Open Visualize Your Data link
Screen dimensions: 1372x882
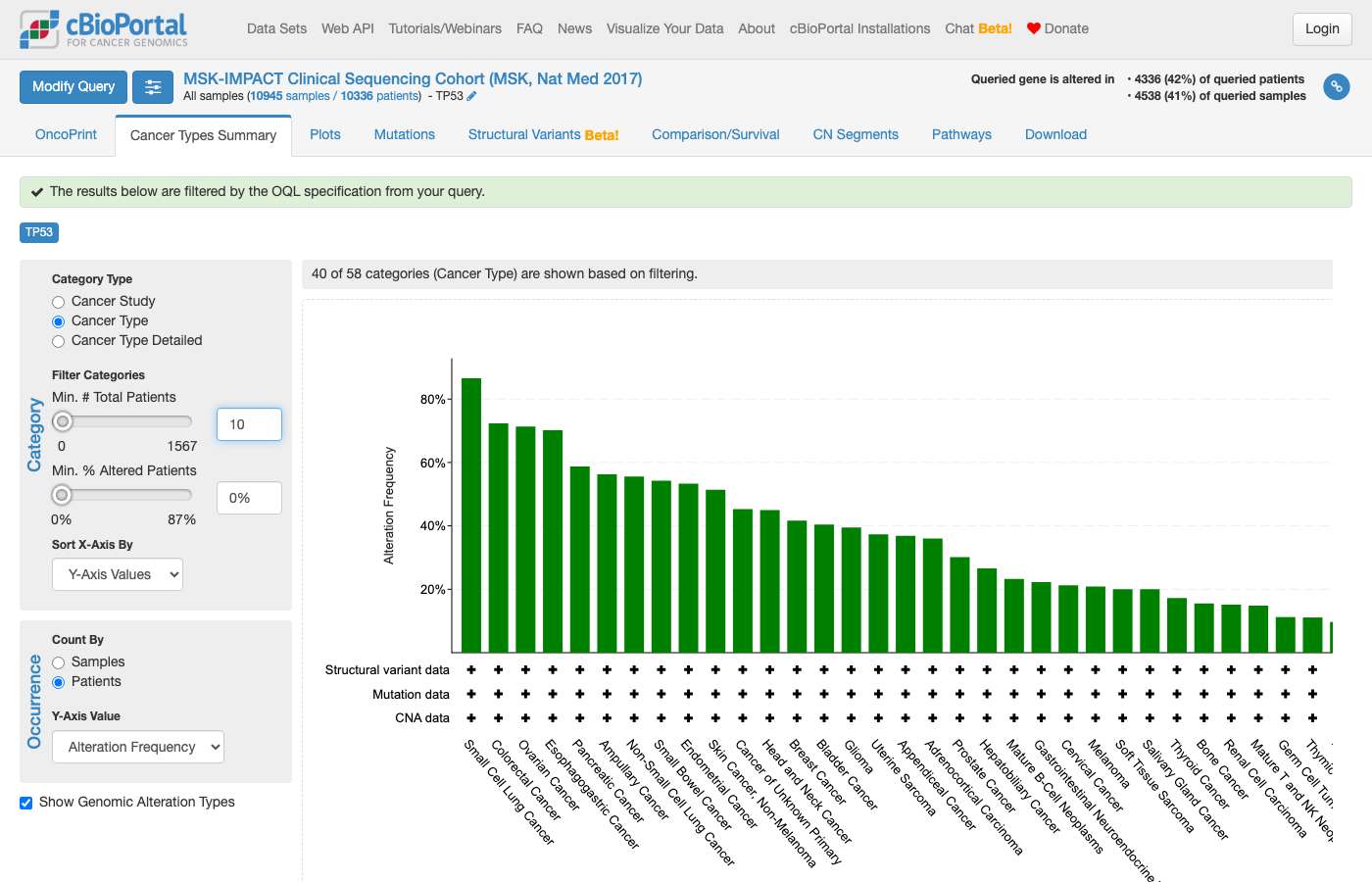click(x=664, y=28)
